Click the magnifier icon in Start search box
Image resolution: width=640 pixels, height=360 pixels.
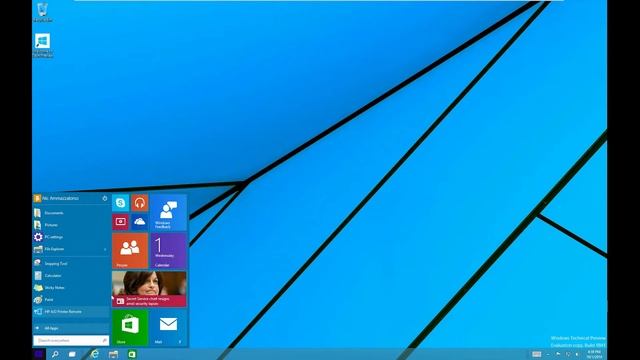[104, 340]
